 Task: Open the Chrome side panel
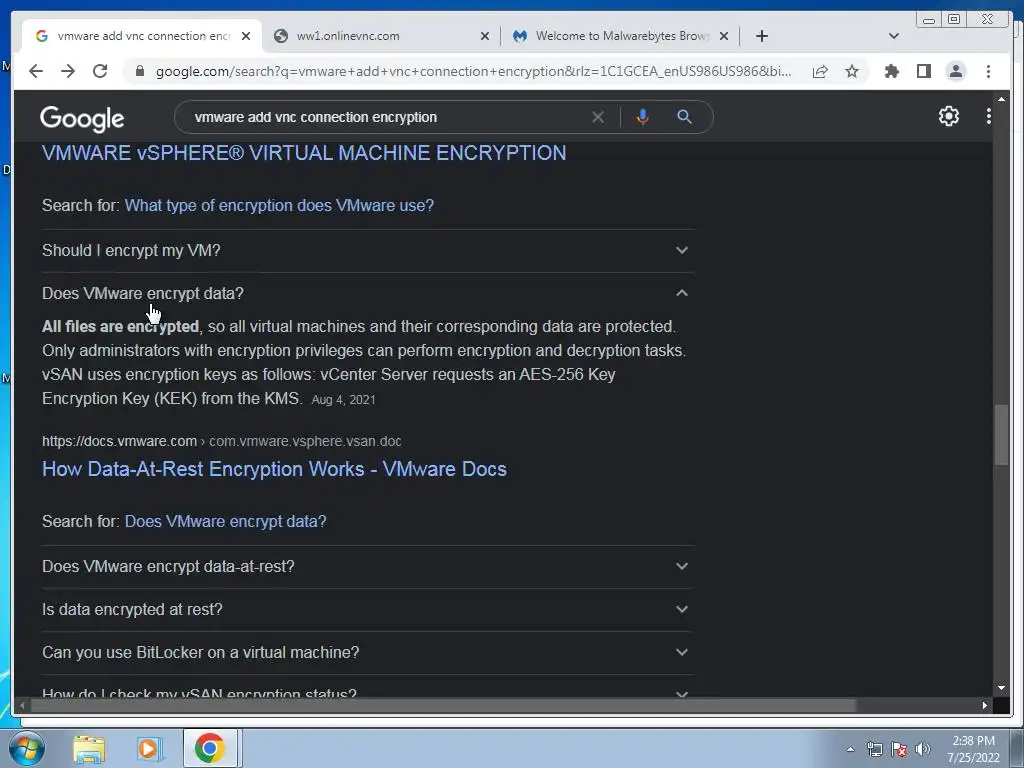(x=923, y=71)
